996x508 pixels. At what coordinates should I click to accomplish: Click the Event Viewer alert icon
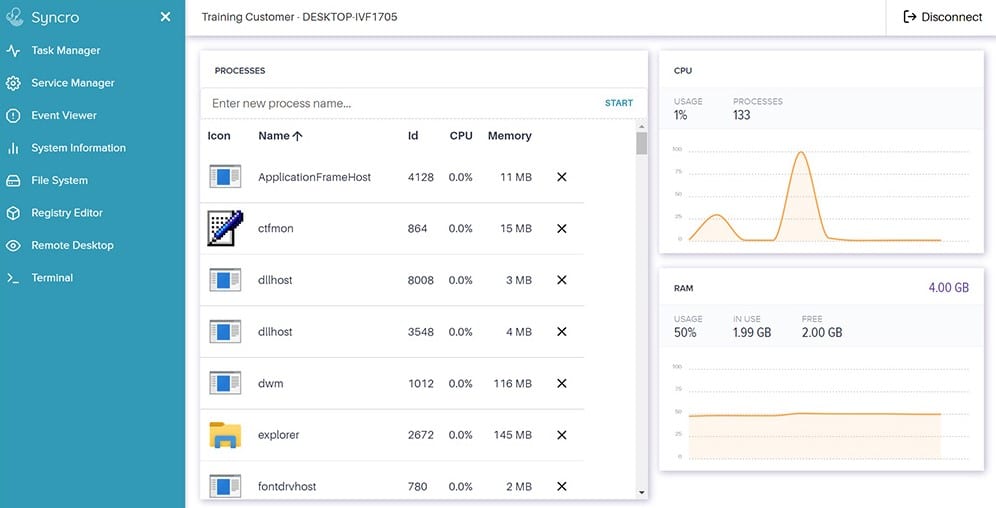click(x=13, y=116)
